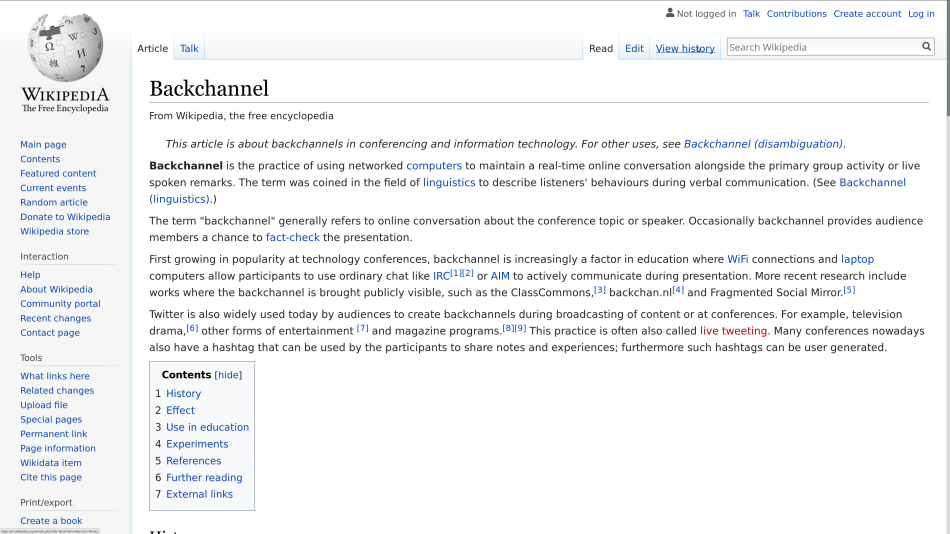Screen dimensions: 950x534
Task: Follow the computers link
Action: click(434, 166)
